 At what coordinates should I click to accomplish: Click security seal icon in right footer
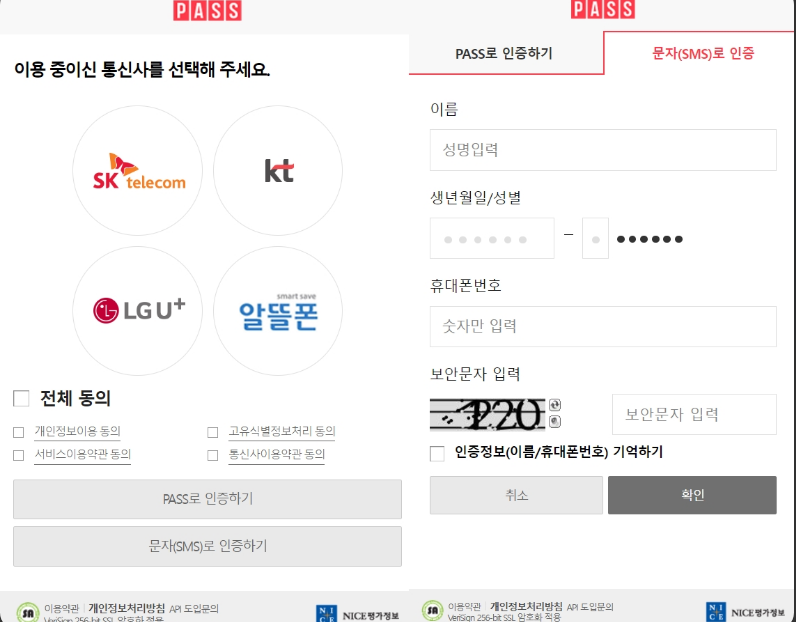coord(433,610)
